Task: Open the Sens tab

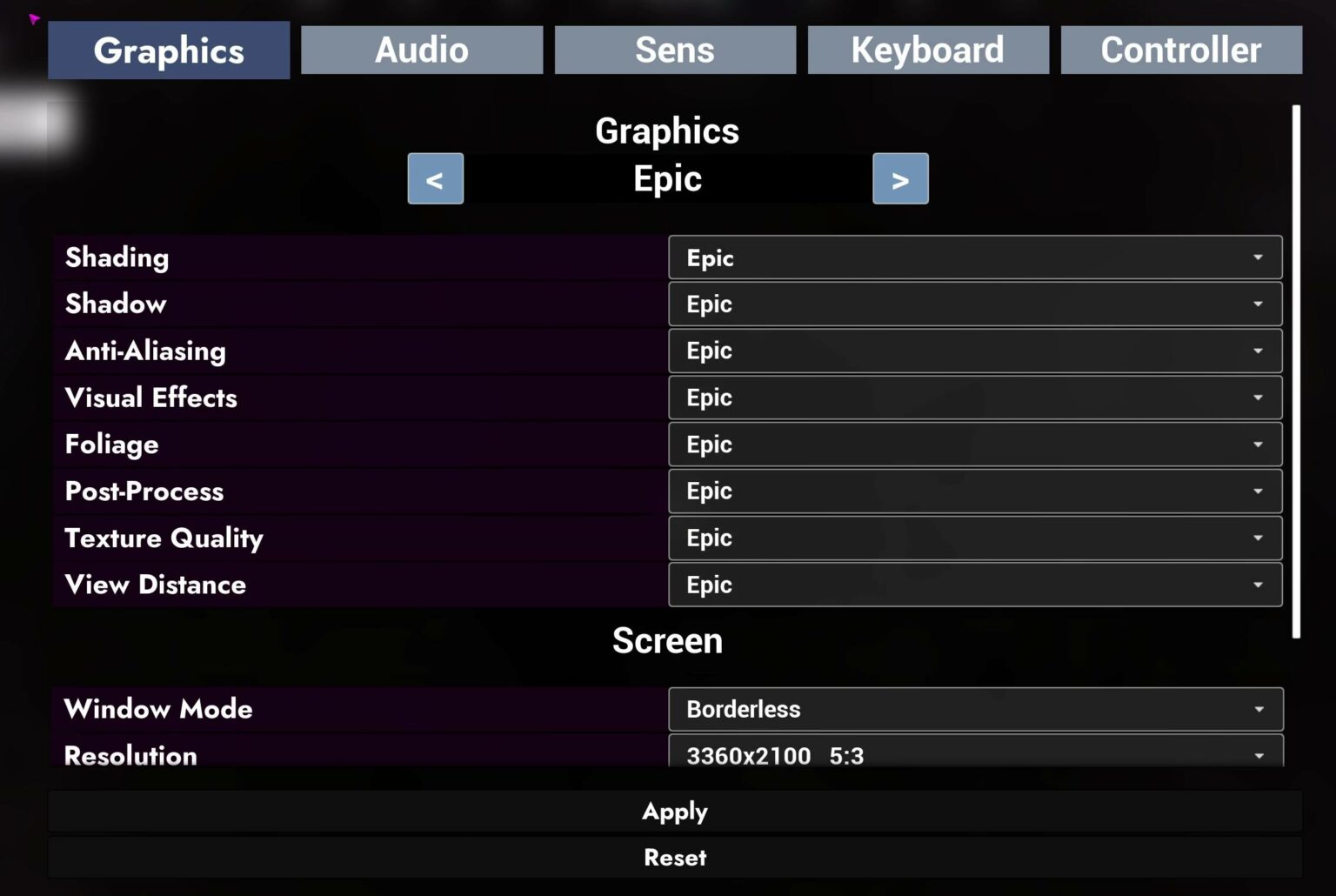Action: tap(675, 50)
